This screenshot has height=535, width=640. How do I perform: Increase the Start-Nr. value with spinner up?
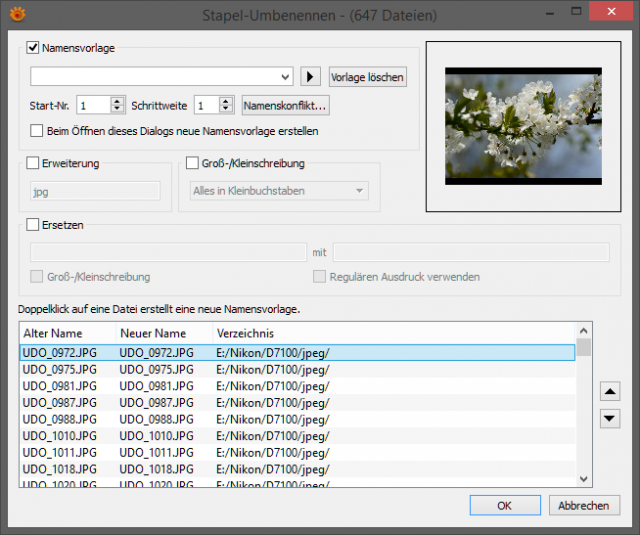(x=117, y=101)
